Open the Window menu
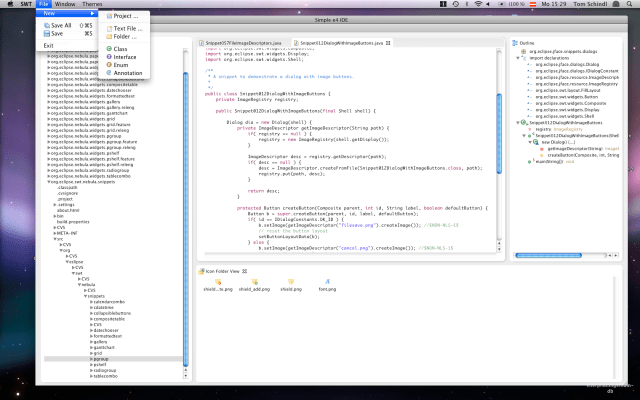This screenshot has width=640, height=400. [63, 5]
